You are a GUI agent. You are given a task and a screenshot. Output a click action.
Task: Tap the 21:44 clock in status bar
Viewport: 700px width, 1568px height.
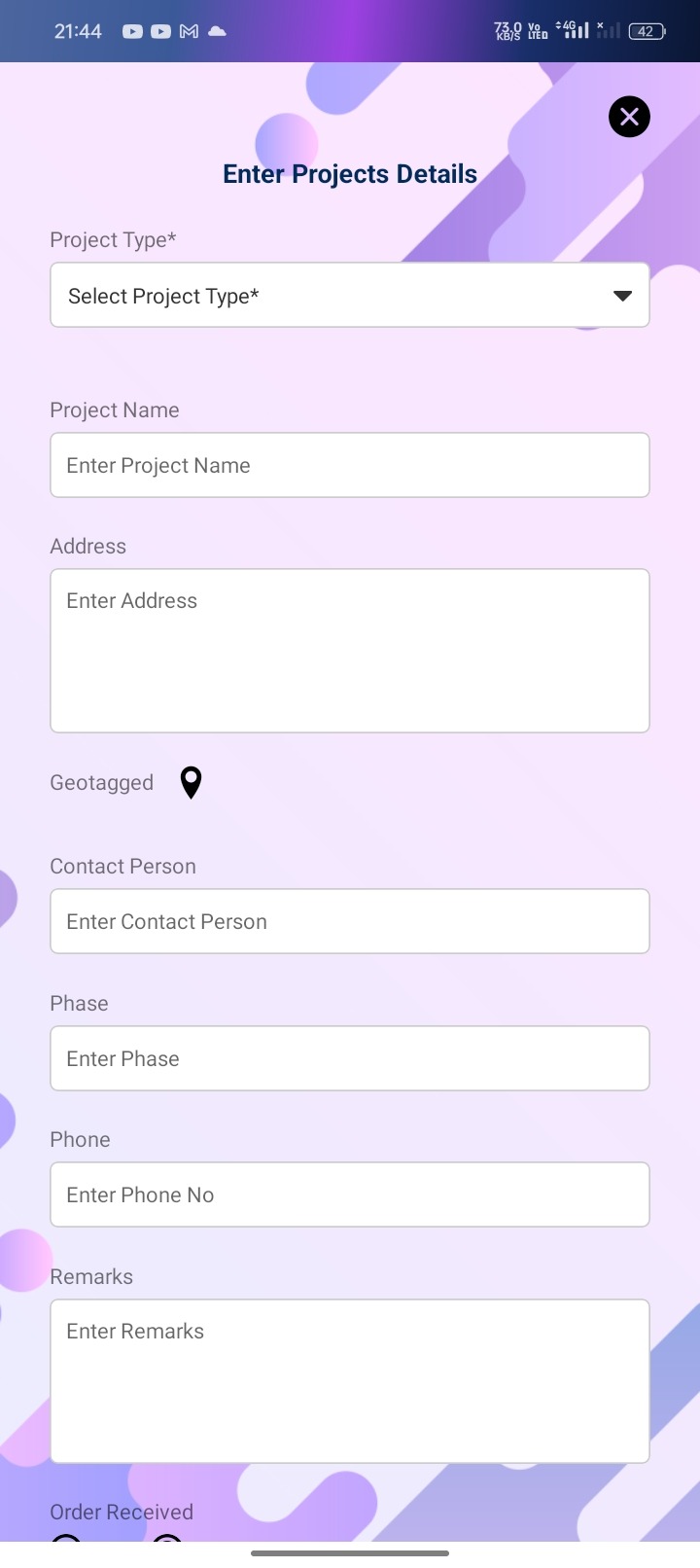[78, 31]
